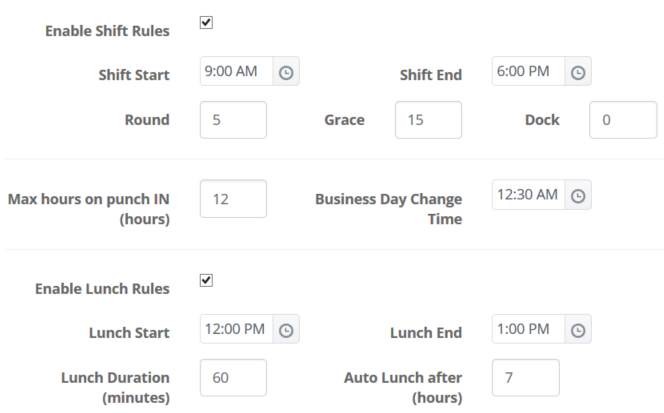Screen dimensions: 664x413
Task: Select the Dock value field
Action: coord(622,120)
